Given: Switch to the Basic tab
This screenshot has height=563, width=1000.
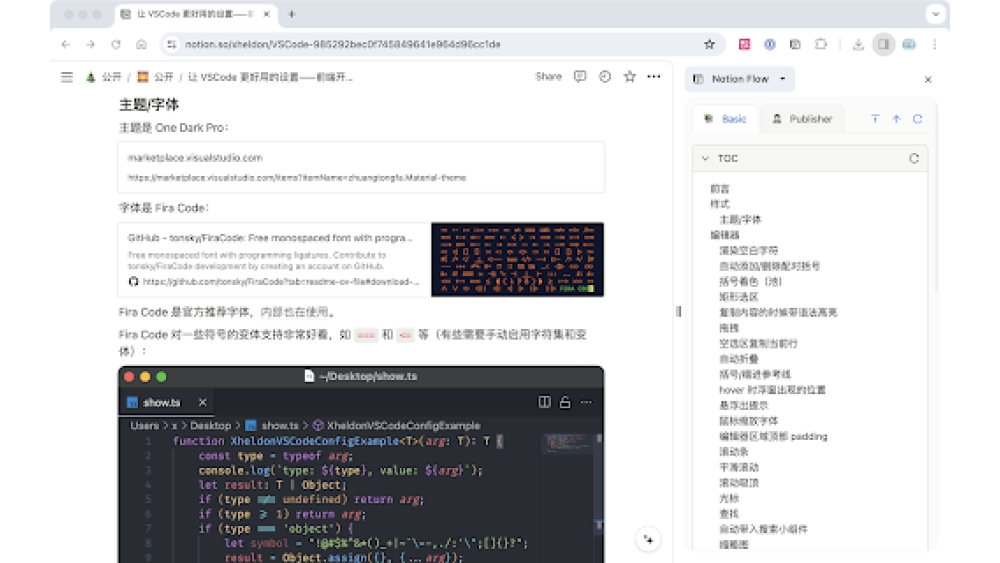Looking at the screenshot, I should point(726,119).
